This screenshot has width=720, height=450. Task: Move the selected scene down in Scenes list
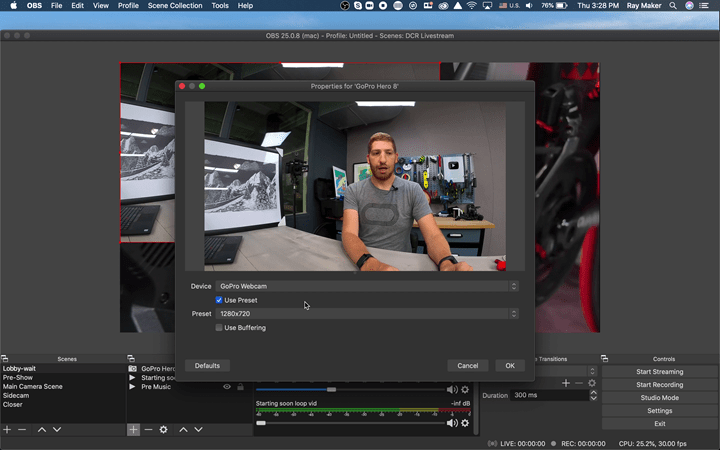(57, 429)
